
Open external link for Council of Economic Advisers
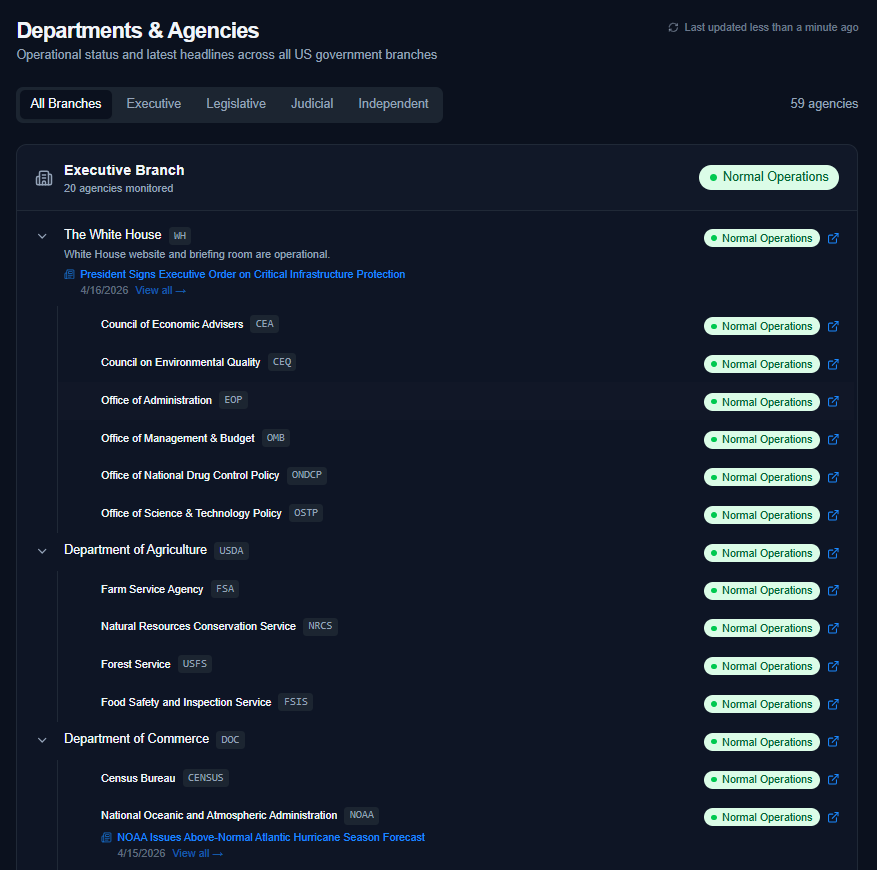coord(833,326)
